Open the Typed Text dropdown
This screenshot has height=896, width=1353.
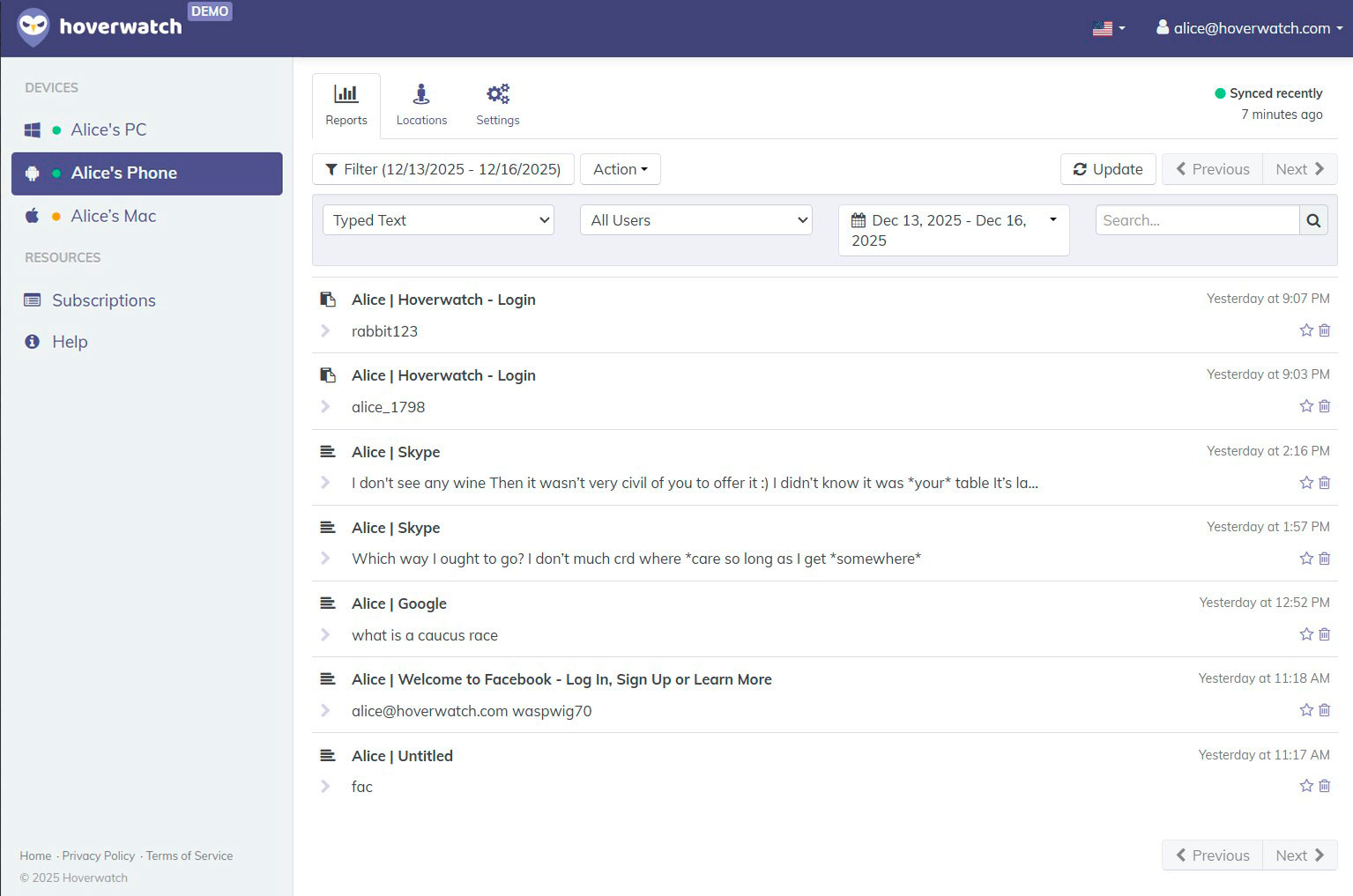click(x=438, y=220)
